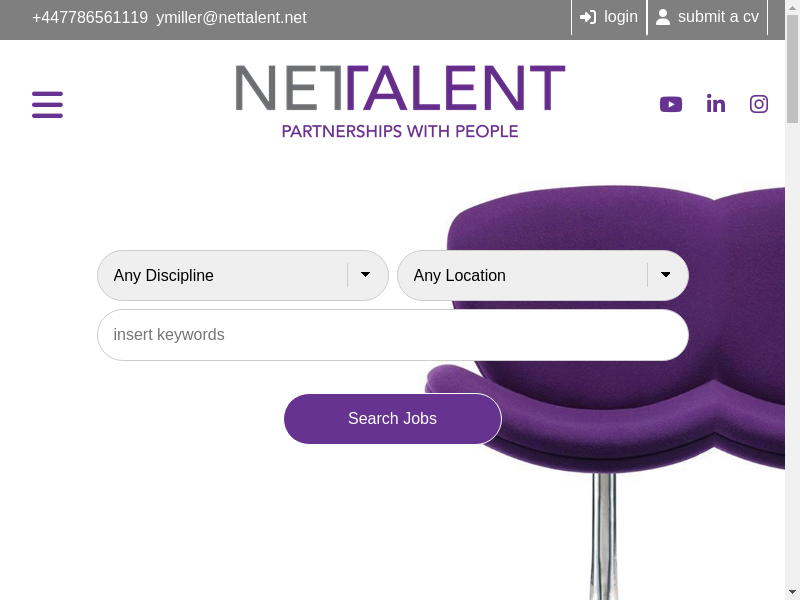Visit the LinkedIn profile icon
The height and width of the screenshot is (600, 800).
716,104
